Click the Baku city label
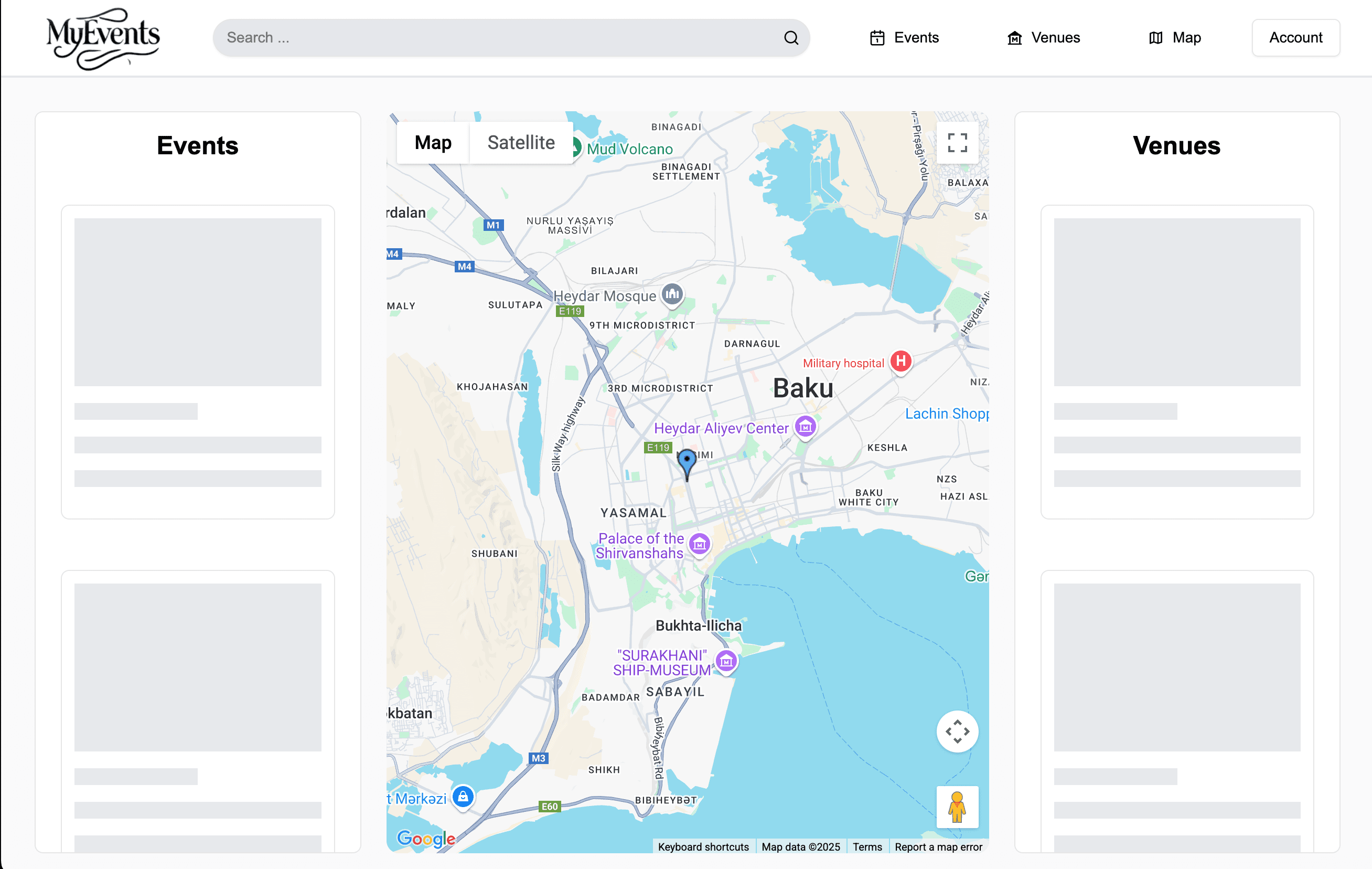This screenshot has height=869, width=1372. (803, 389)
